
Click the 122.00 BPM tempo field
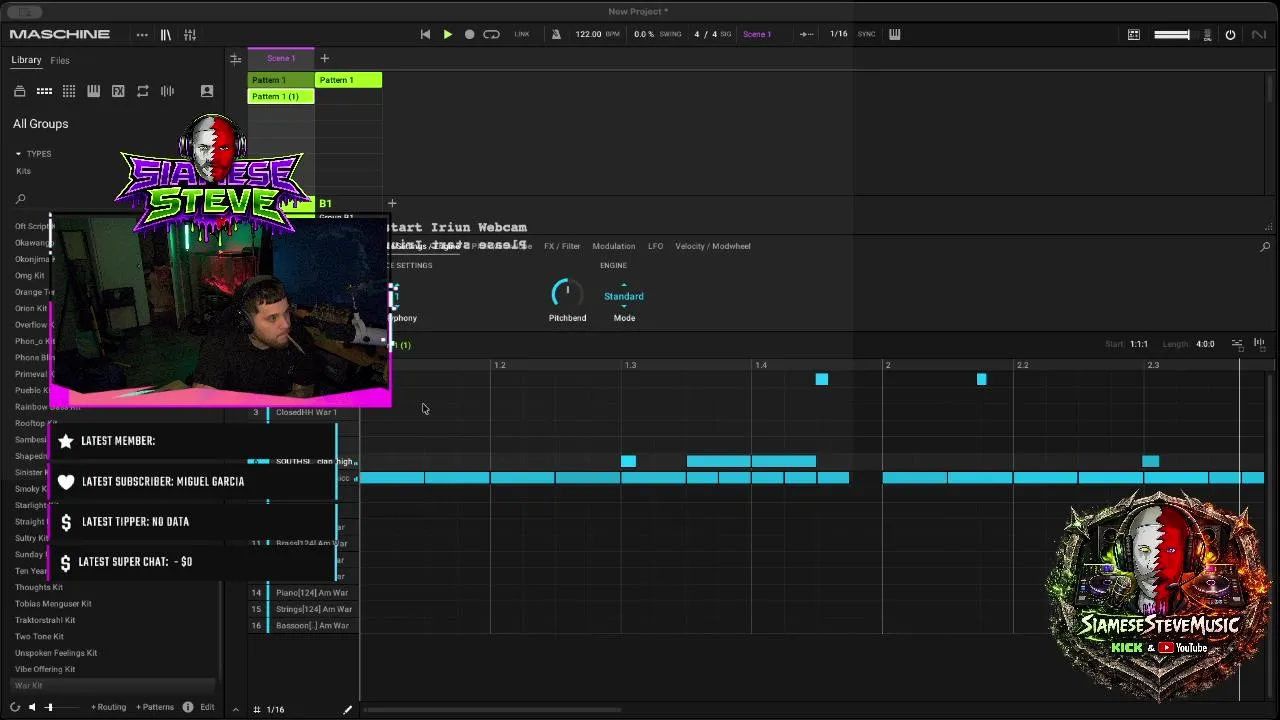[597, 34]
